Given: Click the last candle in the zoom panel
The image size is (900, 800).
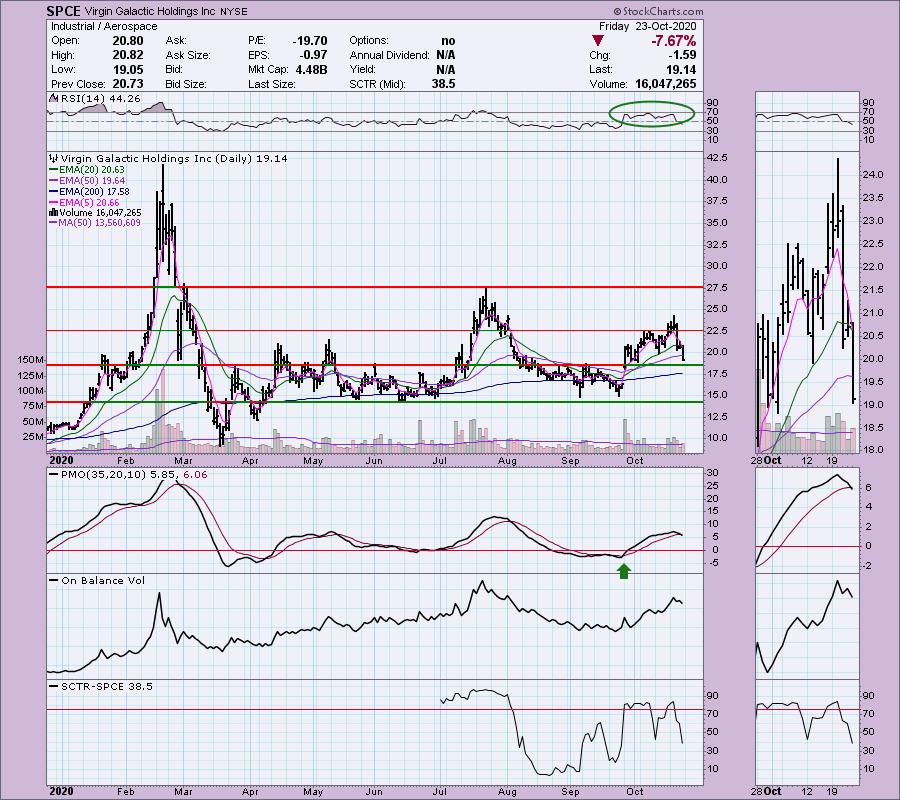Looking at the screenshot, I should pyautogui.click(x=854, y=363).
